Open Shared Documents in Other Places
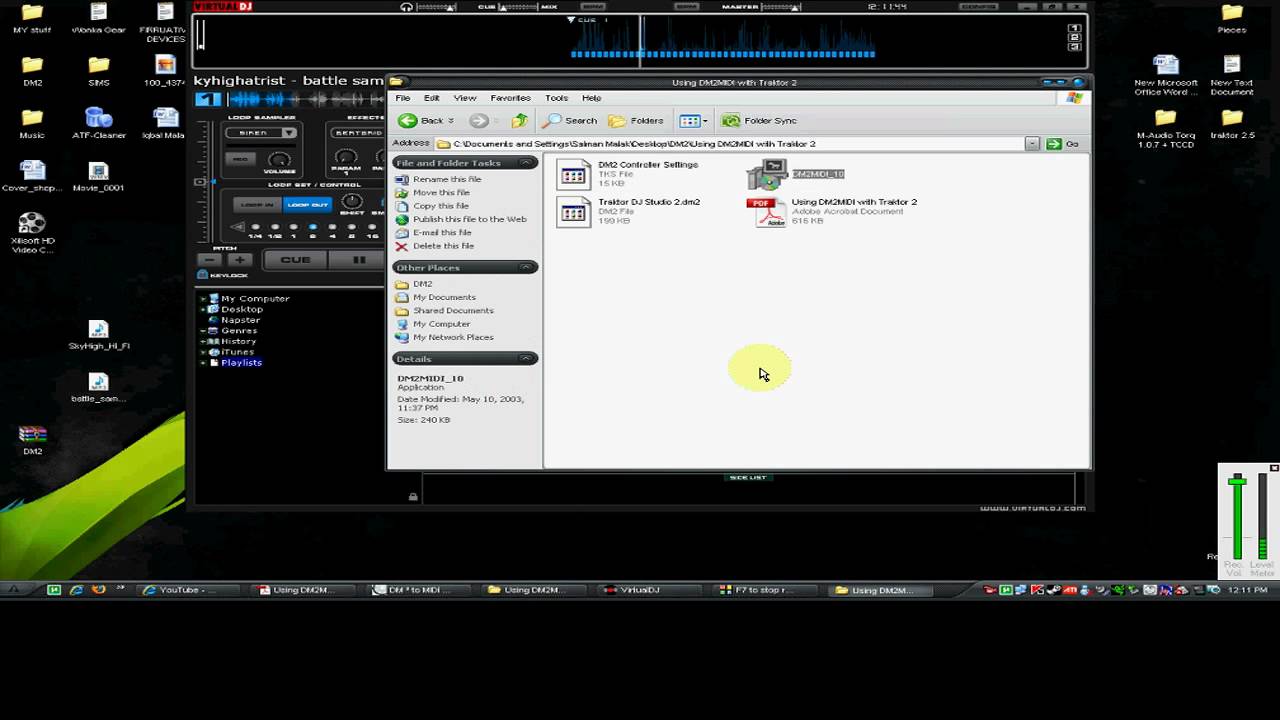 tap(453, 310)
